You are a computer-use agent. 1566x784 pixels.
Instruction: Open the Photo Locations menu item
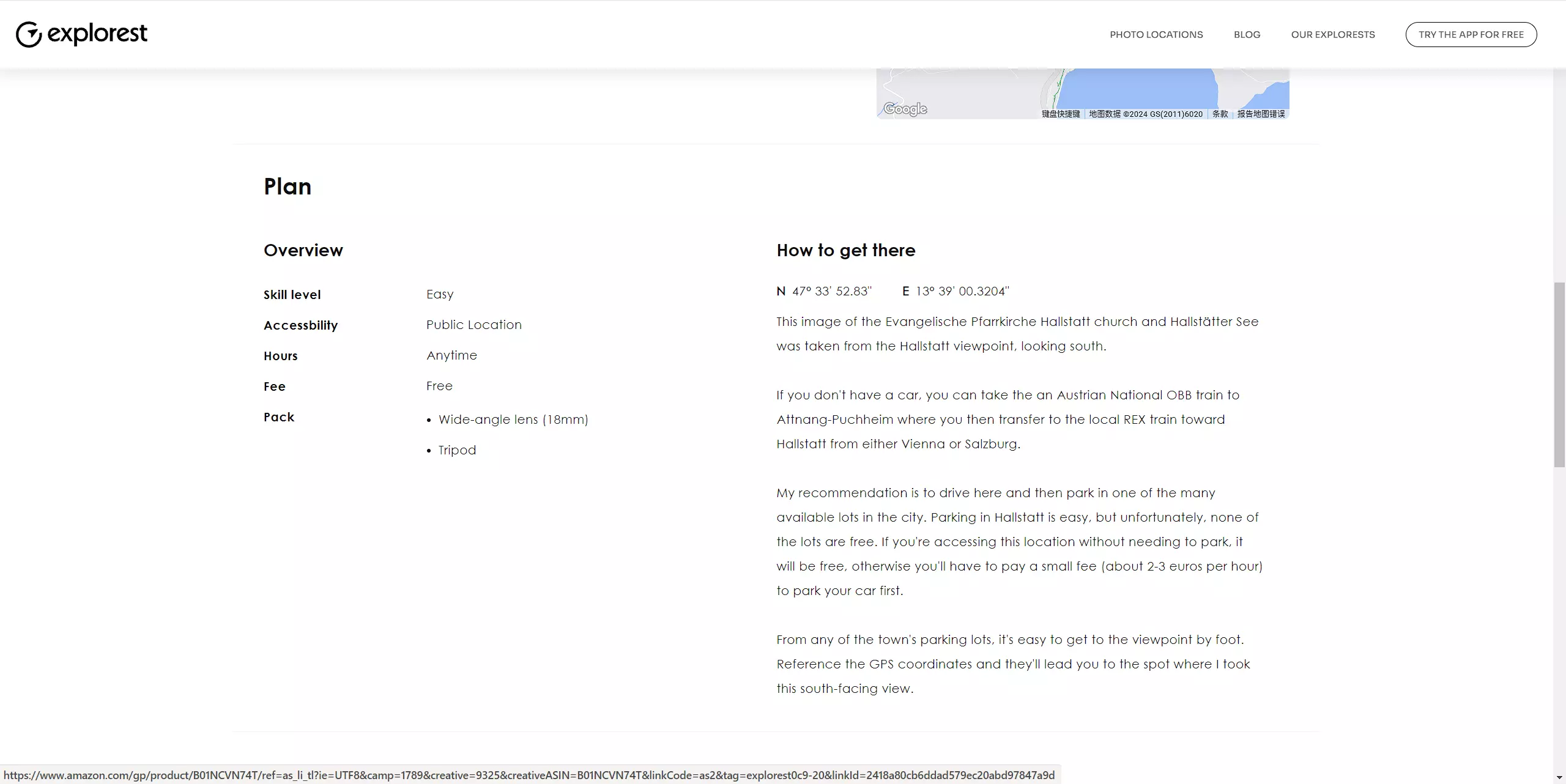(1156, 35)
